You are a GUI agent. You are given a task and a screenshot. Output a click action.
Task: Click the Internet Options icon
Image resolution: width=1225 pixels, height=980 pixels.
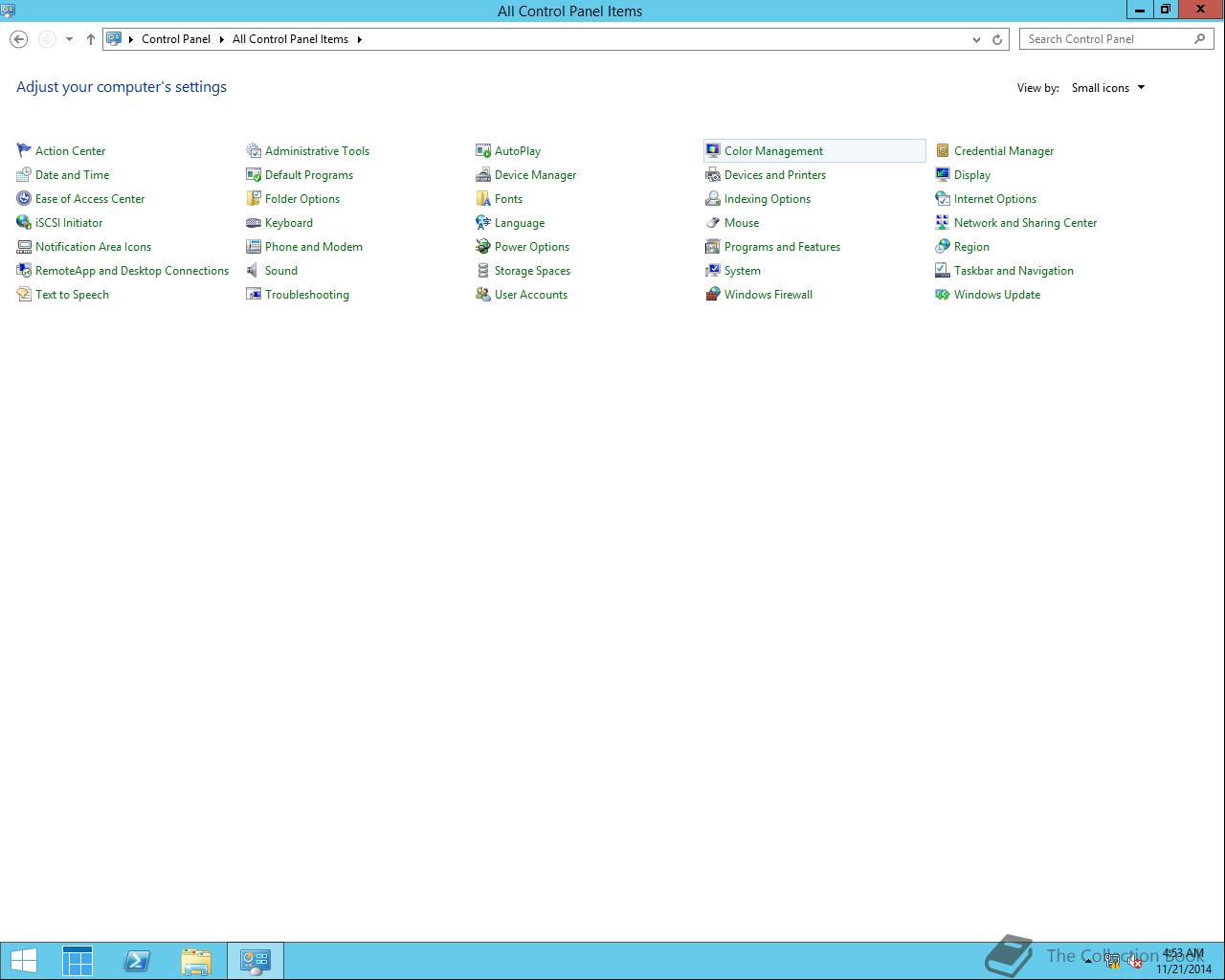click(x=943, y=198)
